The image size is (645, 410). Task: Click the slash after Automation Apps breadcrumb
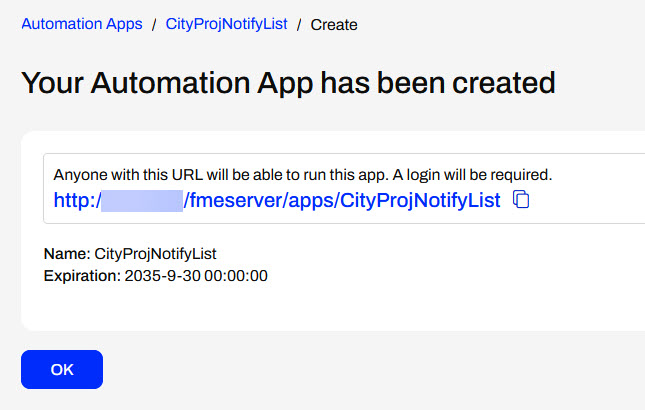(154, 24)
